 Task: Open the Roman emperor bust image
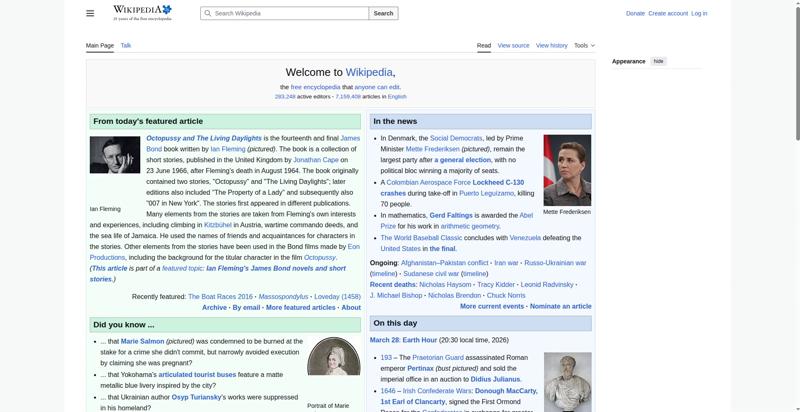[566, 382]
